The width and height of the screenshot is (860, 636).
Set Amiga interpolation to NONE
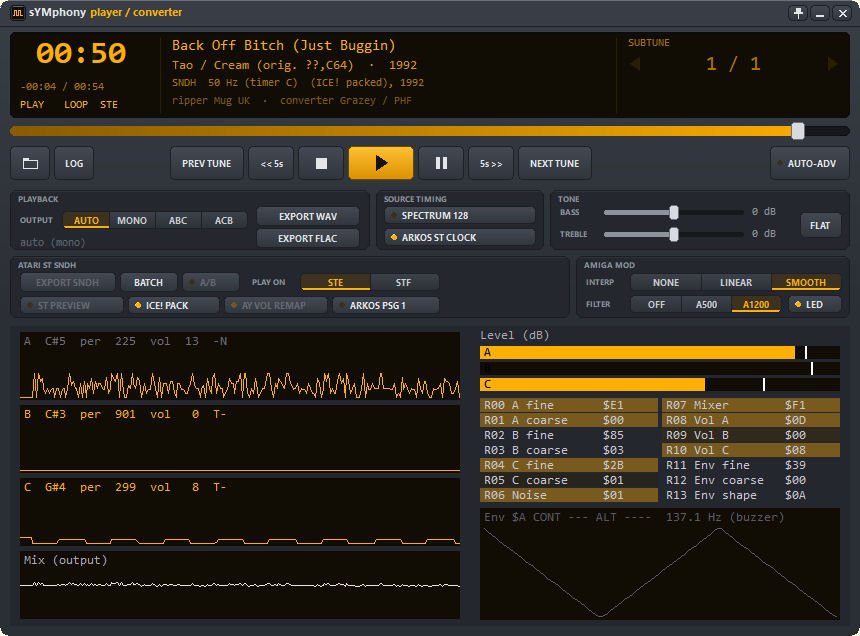(666, 282)
